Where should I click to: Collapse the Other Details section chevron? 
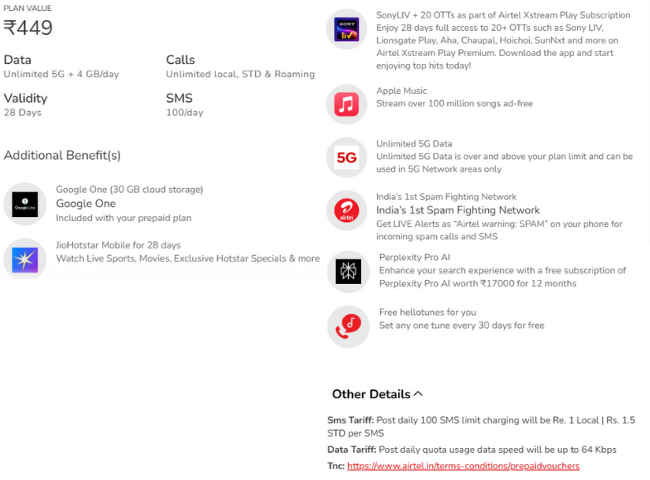point(418,394)
